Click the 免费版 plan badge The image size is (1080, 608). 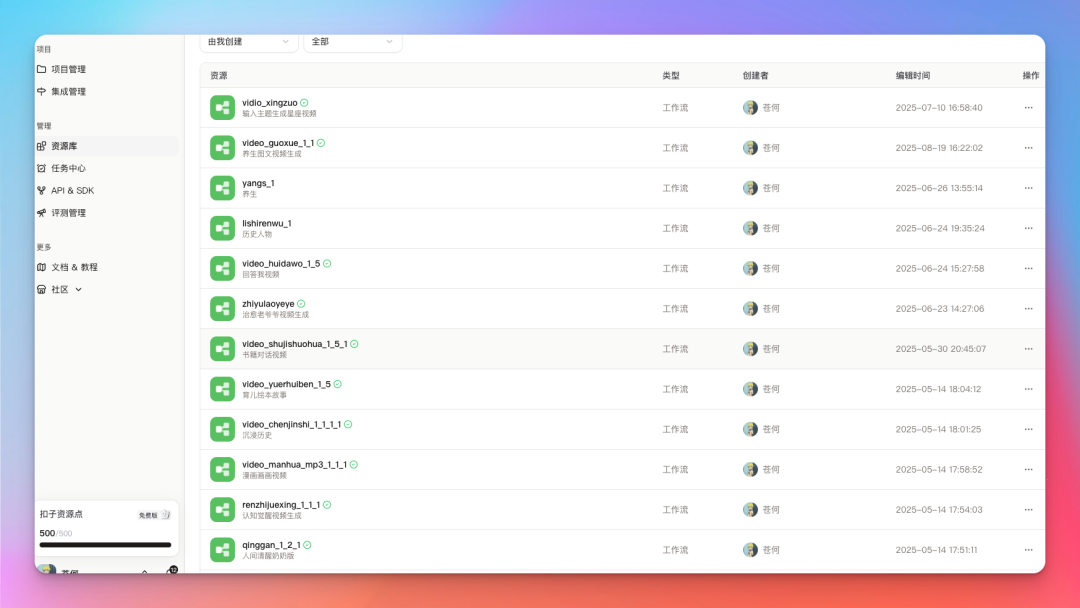click(x=153, y=515)
